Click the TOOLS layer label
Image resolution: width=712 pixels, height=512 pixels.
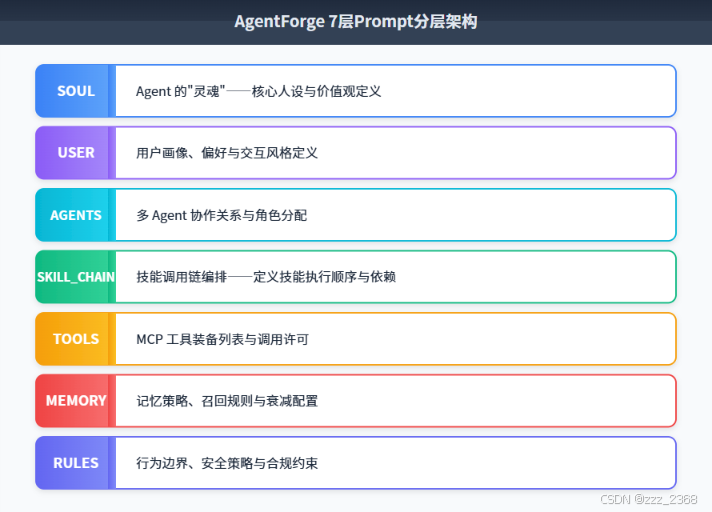(76, 339)
